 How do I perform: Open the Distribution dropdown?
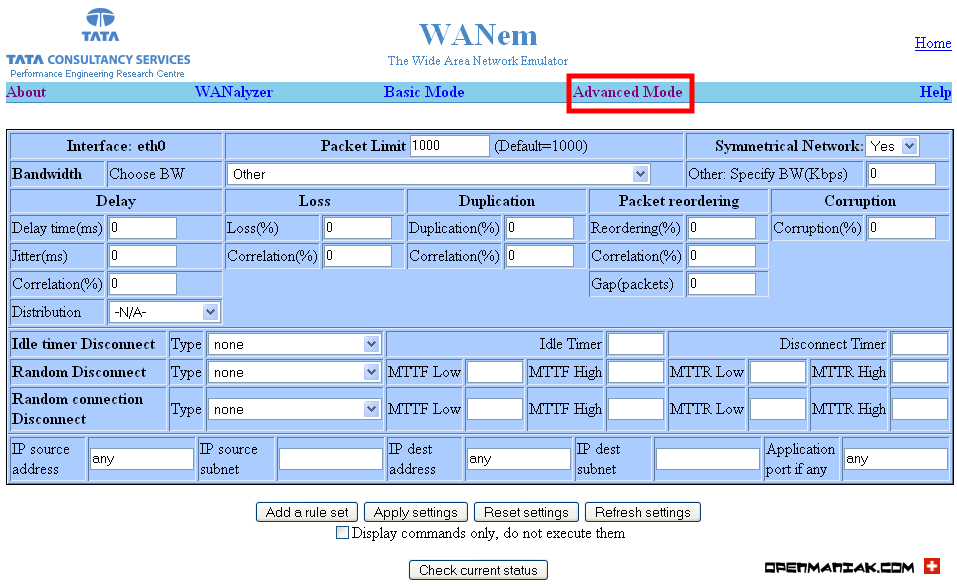point(164,312)
